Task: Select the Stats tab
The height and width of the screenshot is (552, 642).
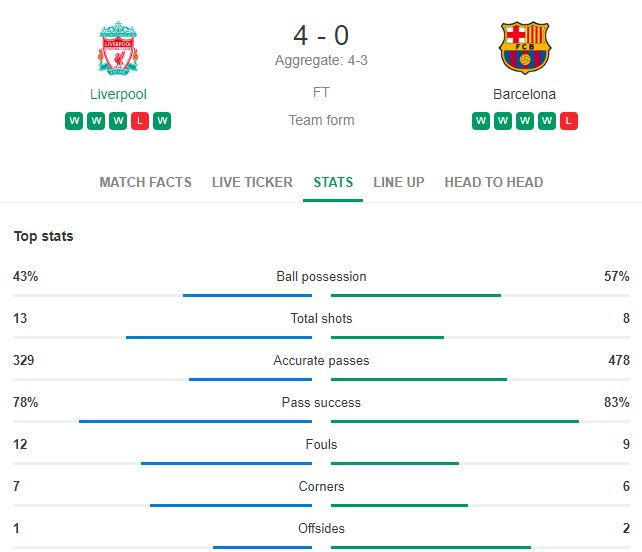Action: (333, 182)
